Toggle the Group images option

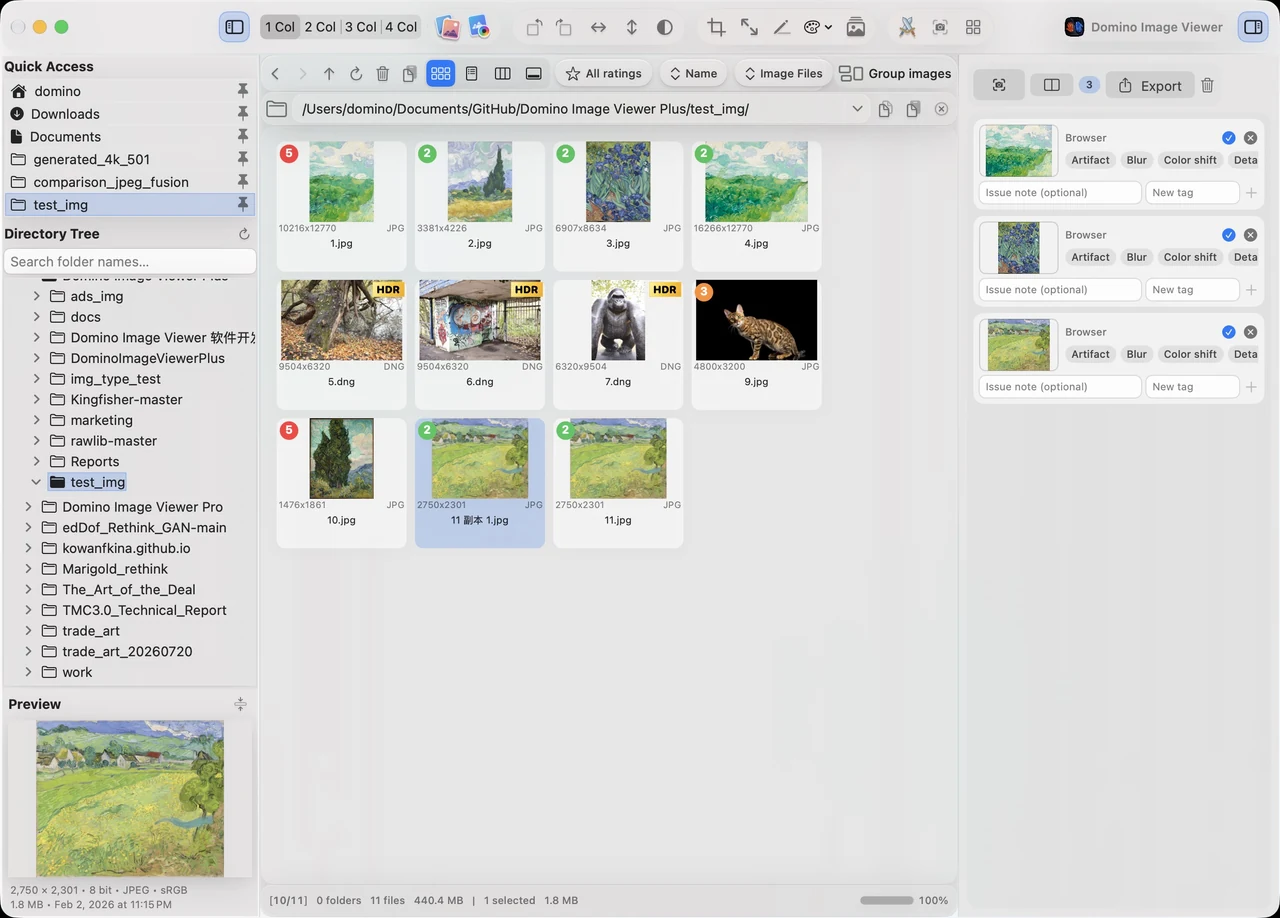point(895,73)
